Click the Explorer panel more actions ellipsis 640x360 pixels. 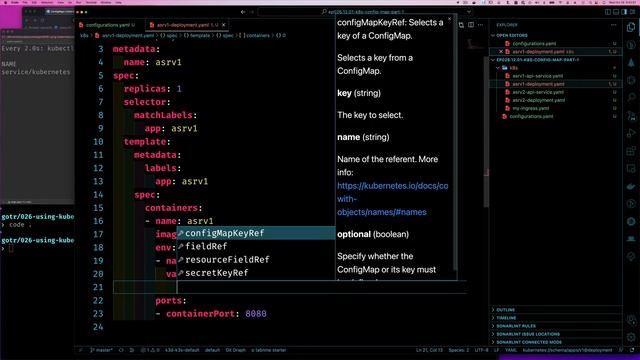(613, 25)
